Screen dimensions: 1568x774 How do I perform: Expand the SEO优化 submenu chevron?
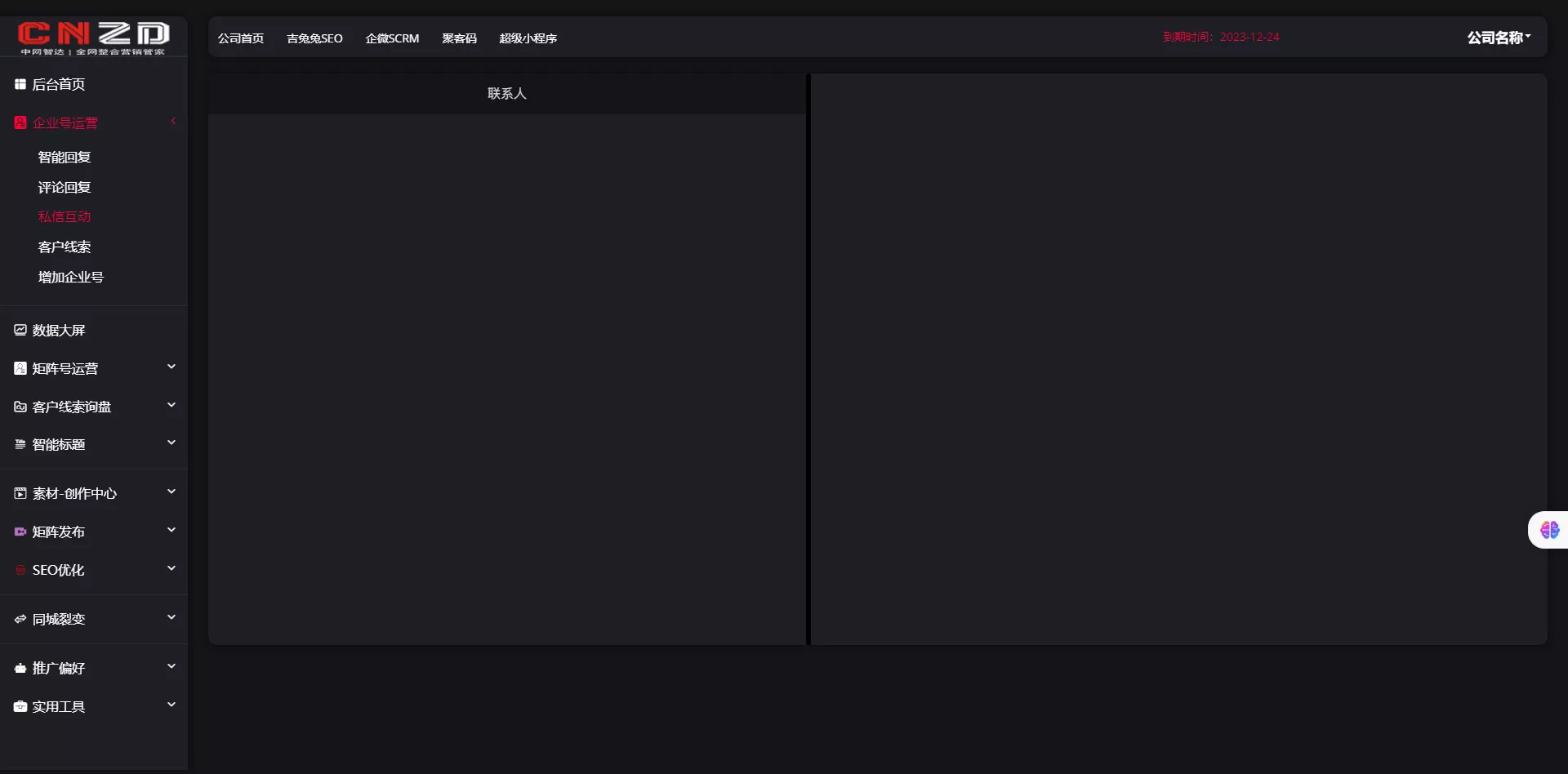[171, 569]
